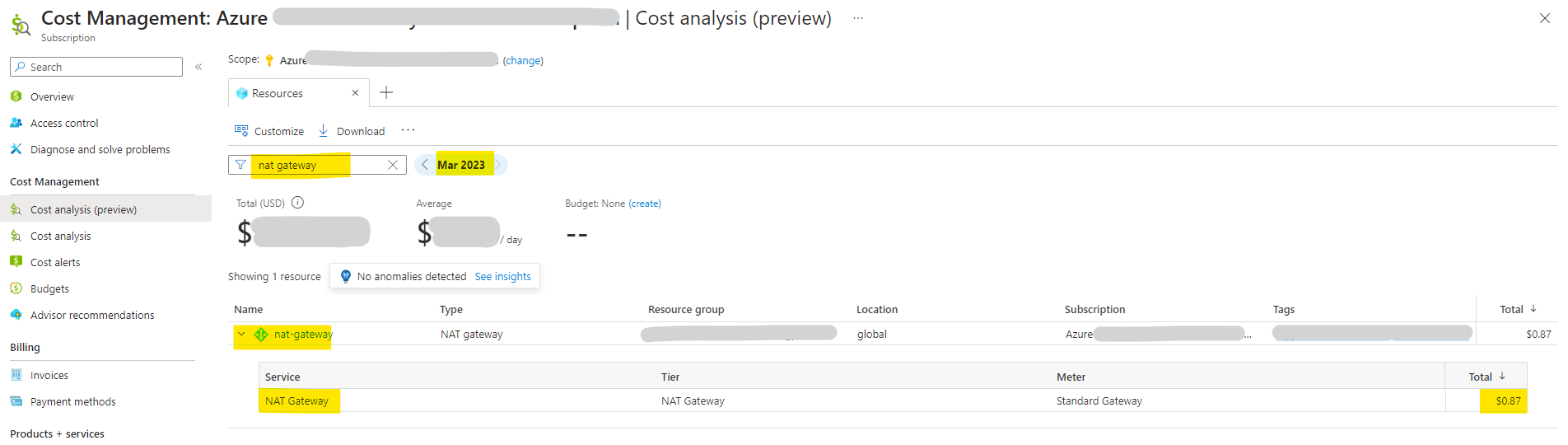Click the Overview dollar icon
1568x445 pixels.
coord(16,96)
